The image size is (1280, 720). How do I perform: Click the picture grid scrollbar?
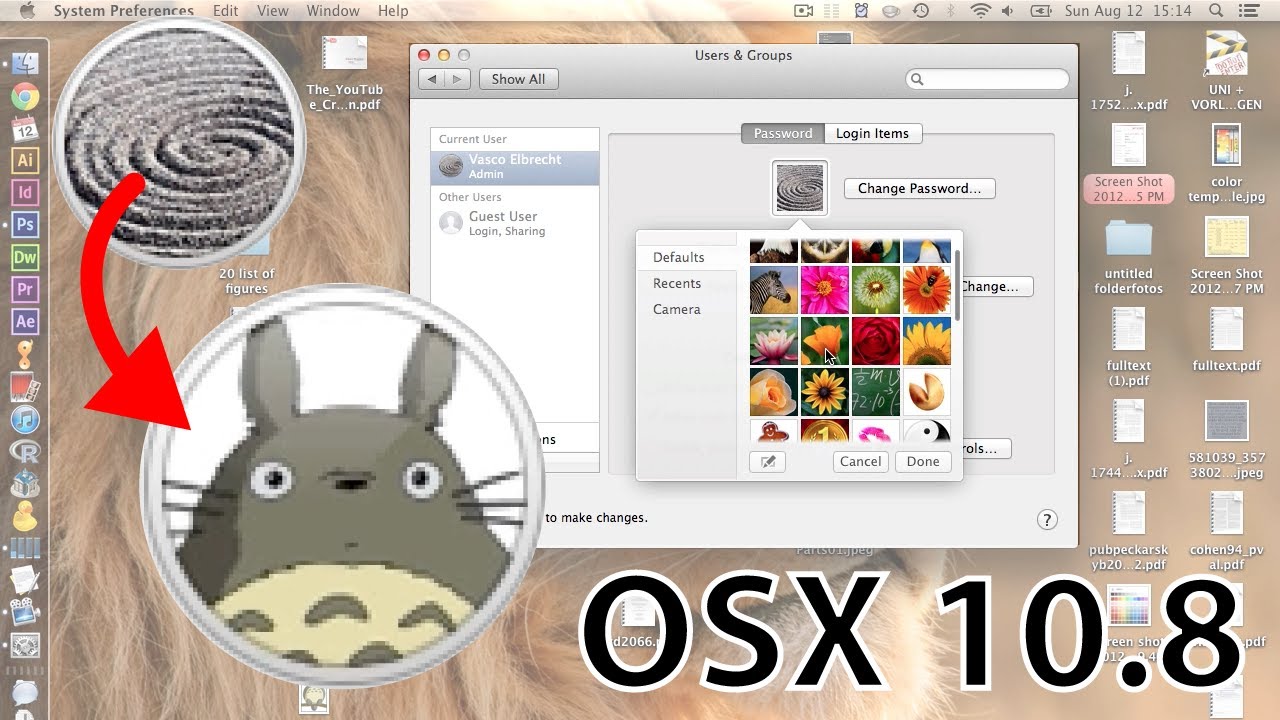tap(957, 285)
